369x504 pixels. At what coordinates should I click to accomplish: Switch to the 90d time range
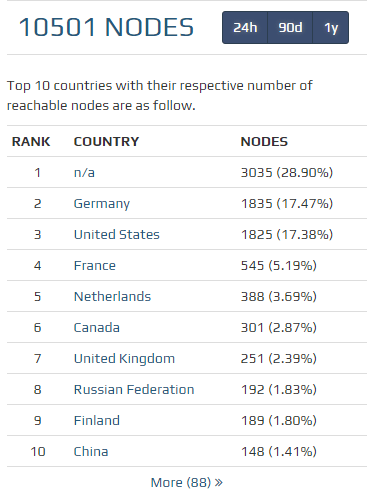pyautogui.click(x=290, y=28)
